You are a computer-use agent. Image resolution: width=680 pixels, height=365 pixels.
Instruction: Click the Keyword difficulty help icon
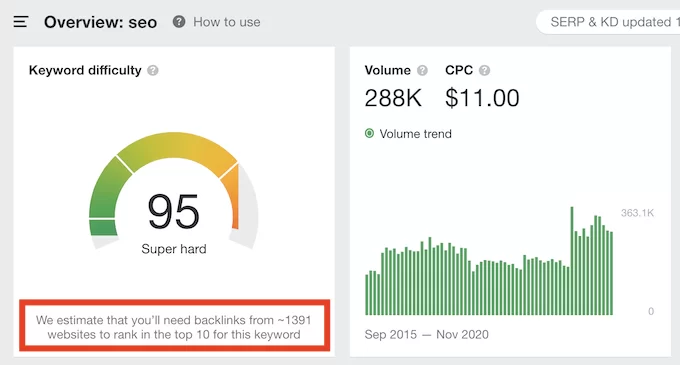pyautogui.click(x=153, y=70)
